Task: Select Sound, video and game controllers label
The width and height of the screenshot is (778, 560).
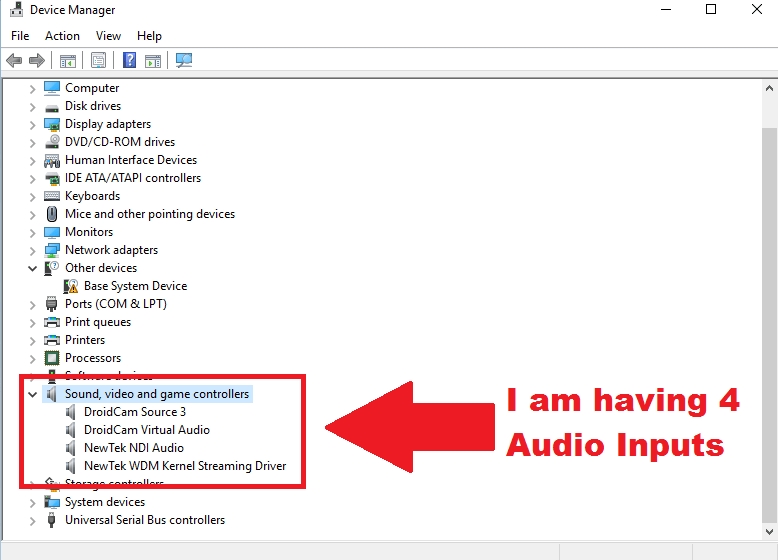Action: pyautogui.click(x=157, y=394)
